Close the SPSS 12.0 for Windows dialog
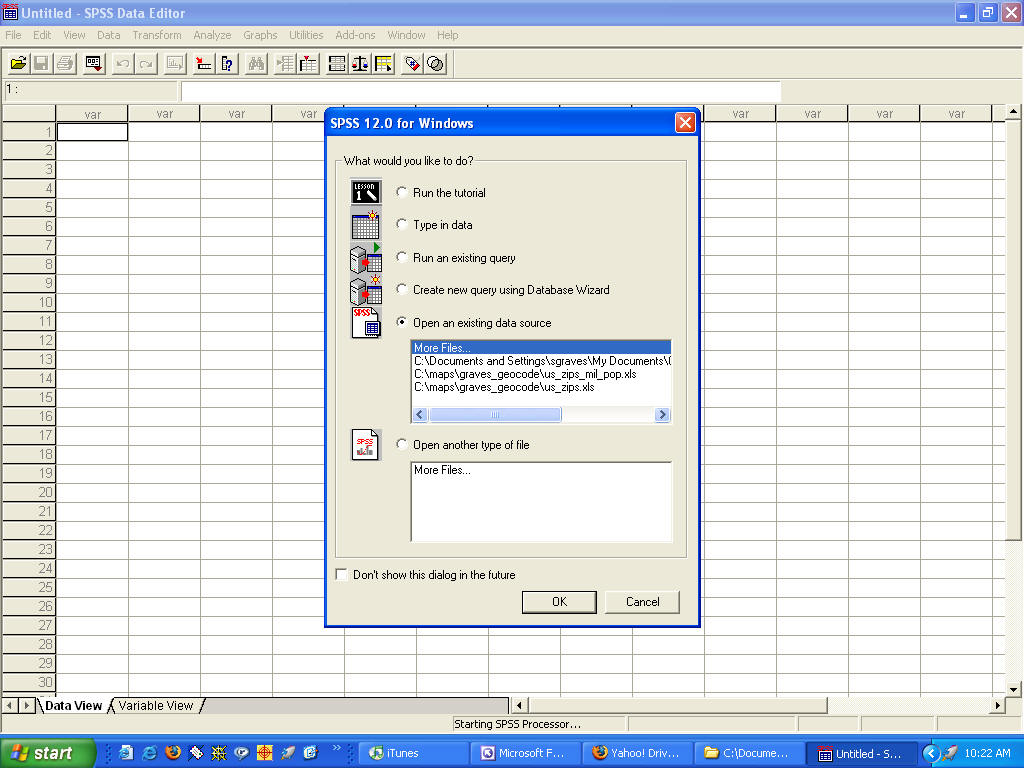1024x768 pixels. point(684,123)
